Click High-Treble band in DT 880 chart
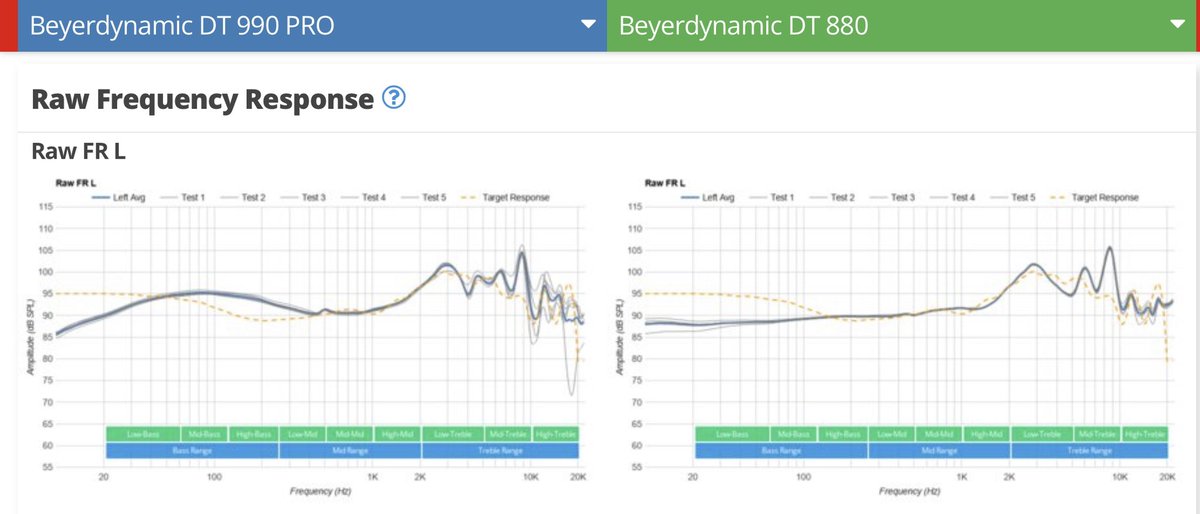Image resolution: width=1200 pixels, height=514 pixels. tap(1144, 434)
